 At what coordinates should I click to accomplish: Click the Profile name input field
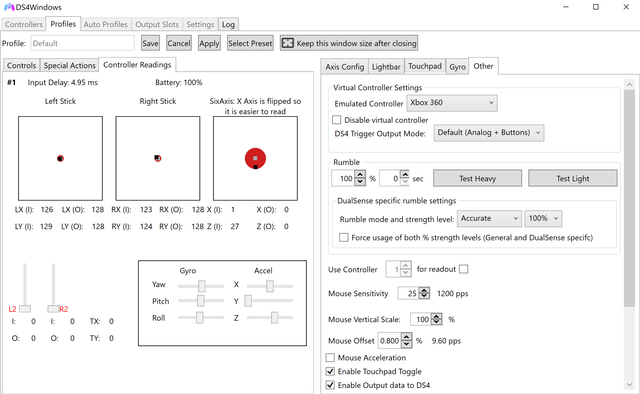coord(82,43)
